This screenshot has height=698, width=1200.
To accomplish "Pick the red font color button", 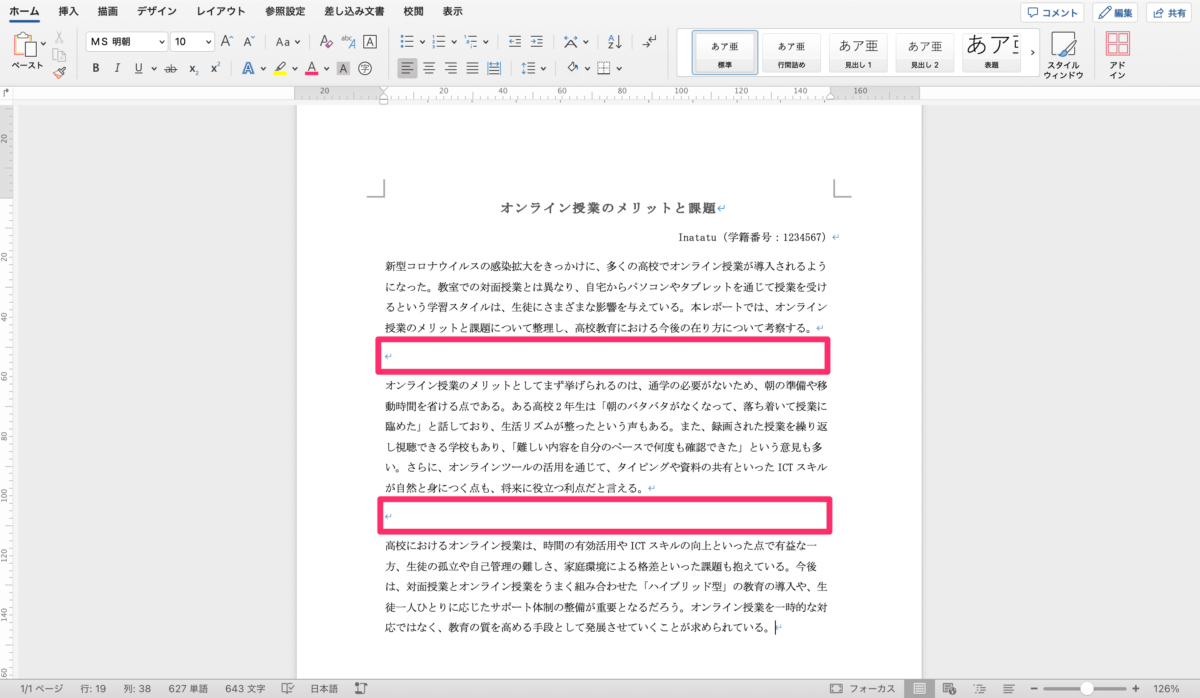I will (311, 68).
